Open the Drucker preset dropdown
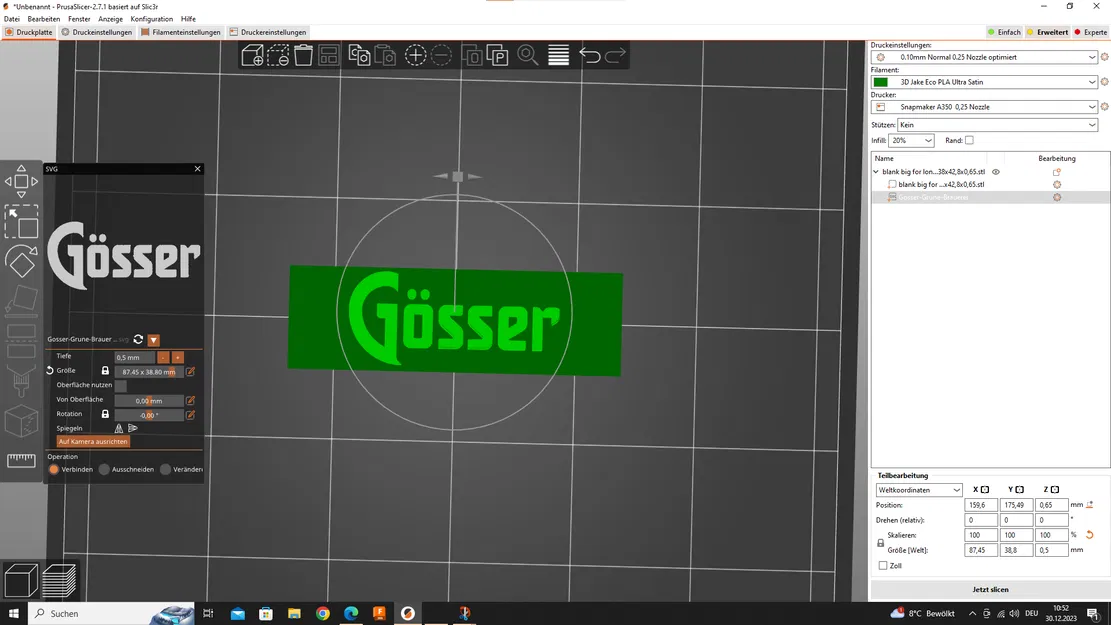Screen dimensions: 1111x625 pyautogui.click(x=985, y=107)
